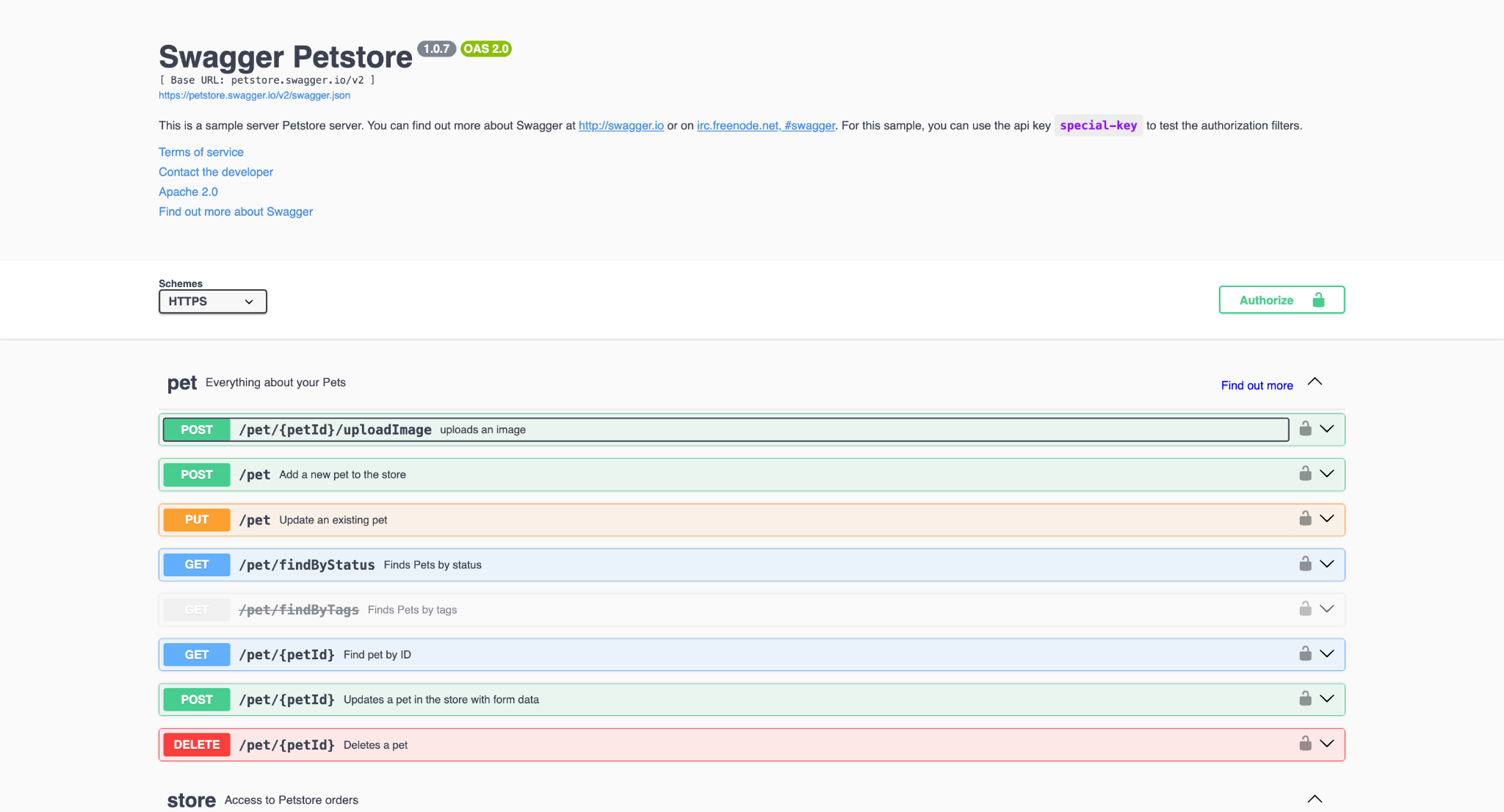Expand the uploadImage endpoint with its chevron

1327,429
